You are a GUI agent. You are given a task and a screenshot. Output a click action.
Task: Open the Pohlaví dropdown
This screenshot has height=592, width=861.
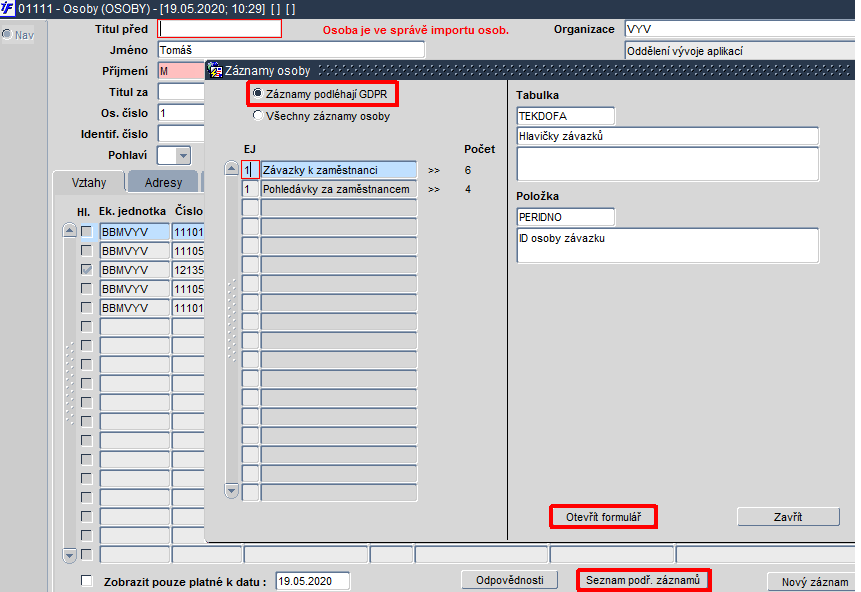183,155
